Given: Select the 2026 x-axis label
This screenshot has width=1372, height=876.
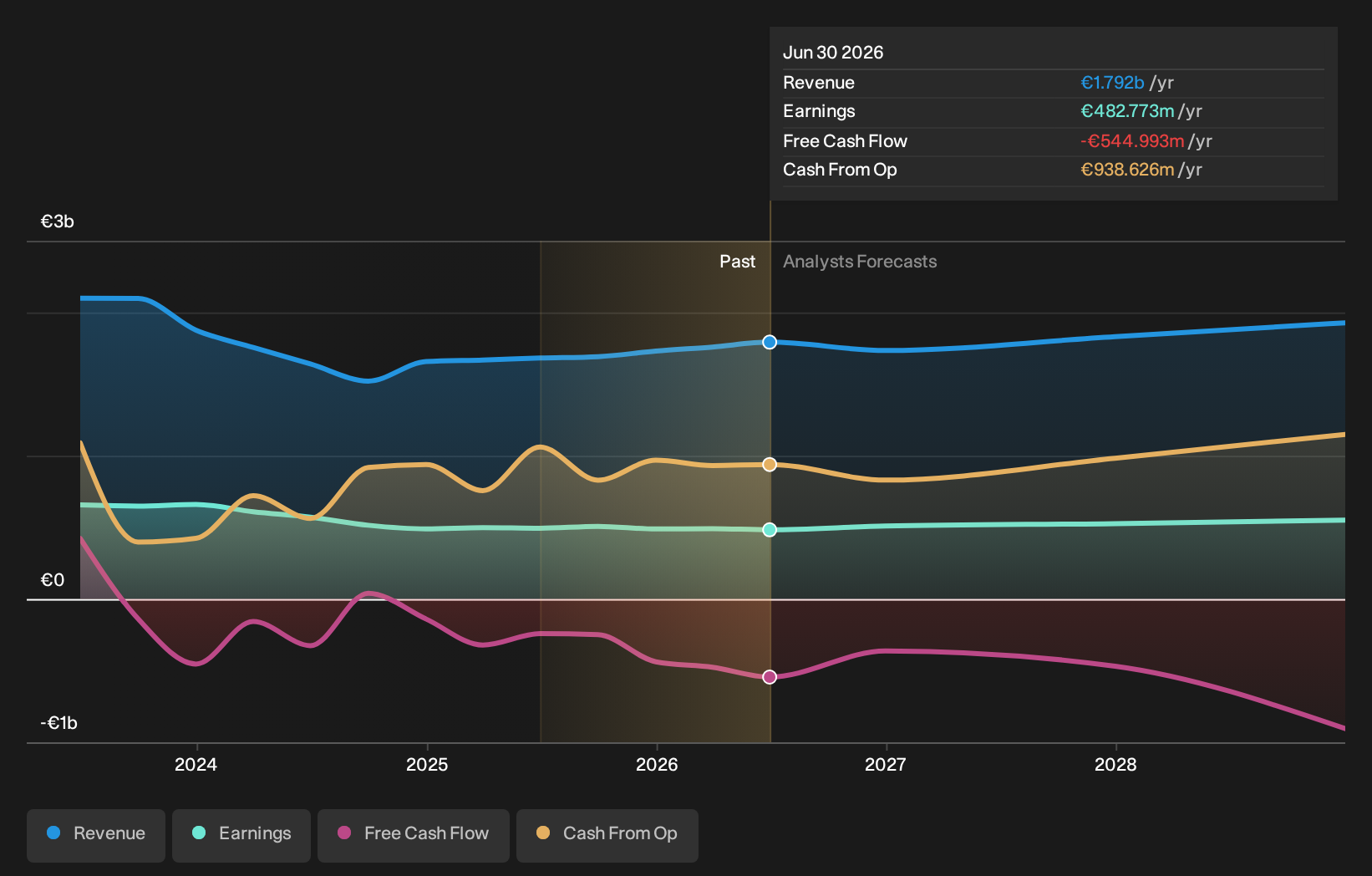Looking at the screenshot, I should (657, 764).
